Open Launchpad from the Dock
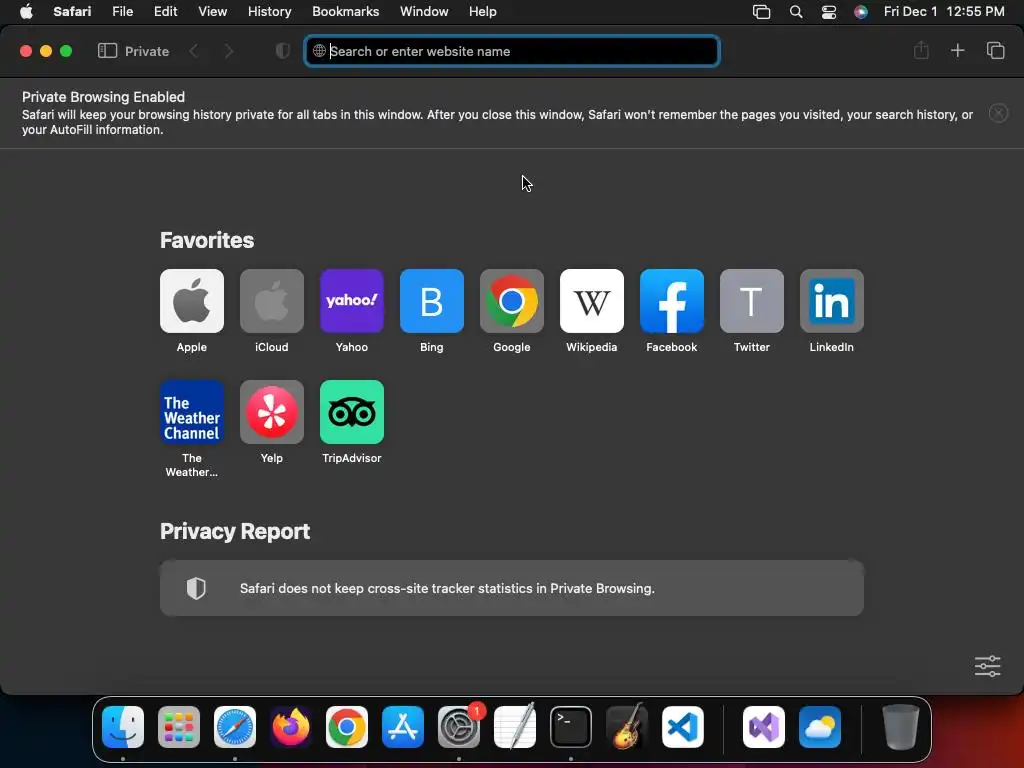The image size is (1024, 768). point(179,727)
